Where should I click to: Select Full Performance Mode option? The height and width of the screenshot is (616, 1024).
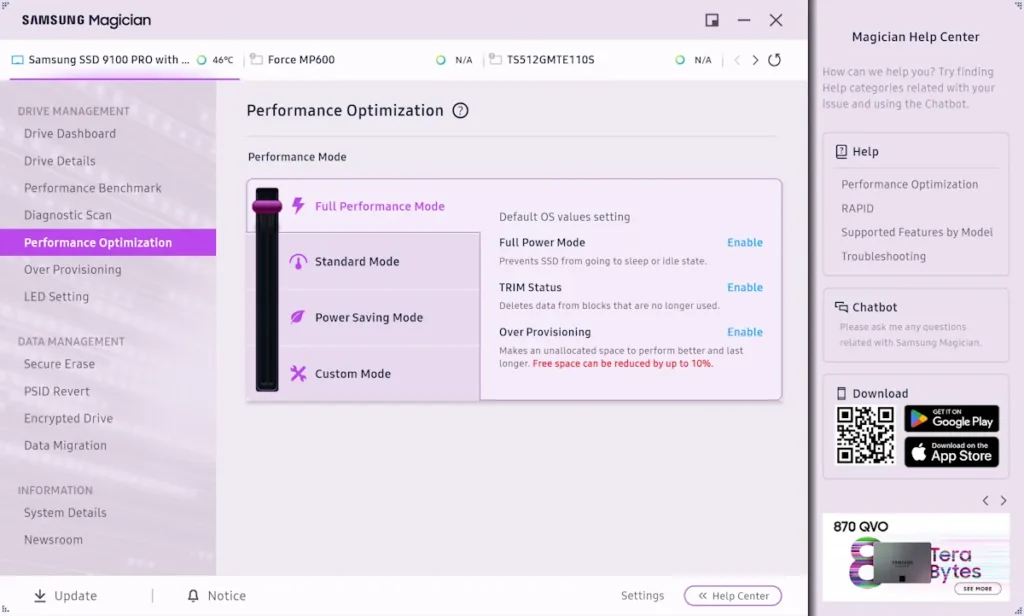coord(379,206)
